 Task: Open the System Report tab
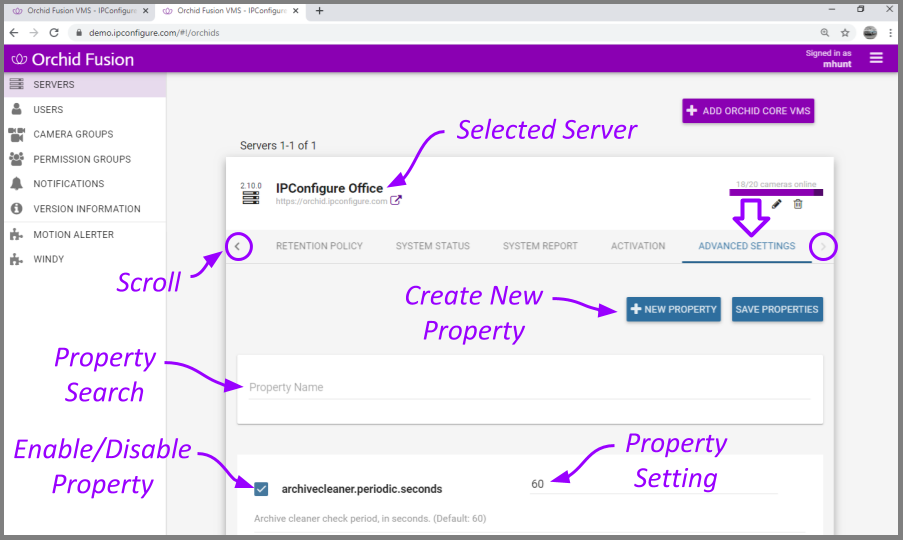point(540,246)
